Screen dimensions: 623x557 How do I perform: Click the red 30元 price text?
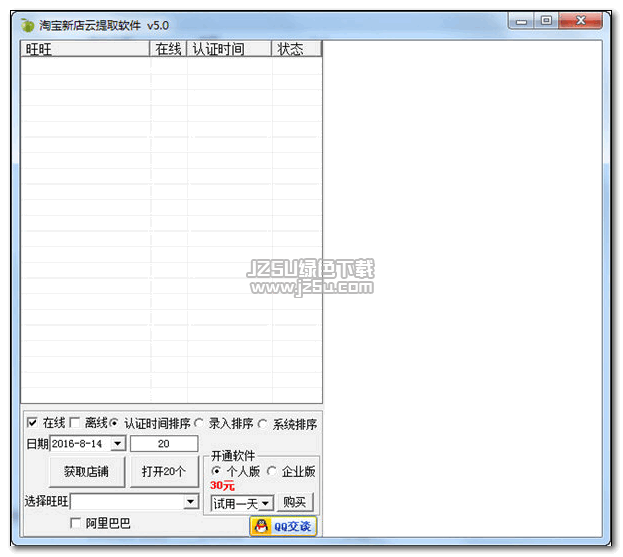coord(222,485)
